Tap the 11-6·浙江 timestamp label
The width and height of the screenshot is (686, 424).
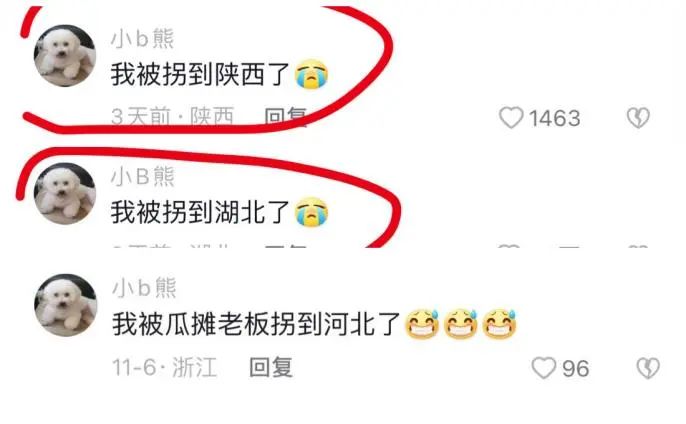(164, 367)
